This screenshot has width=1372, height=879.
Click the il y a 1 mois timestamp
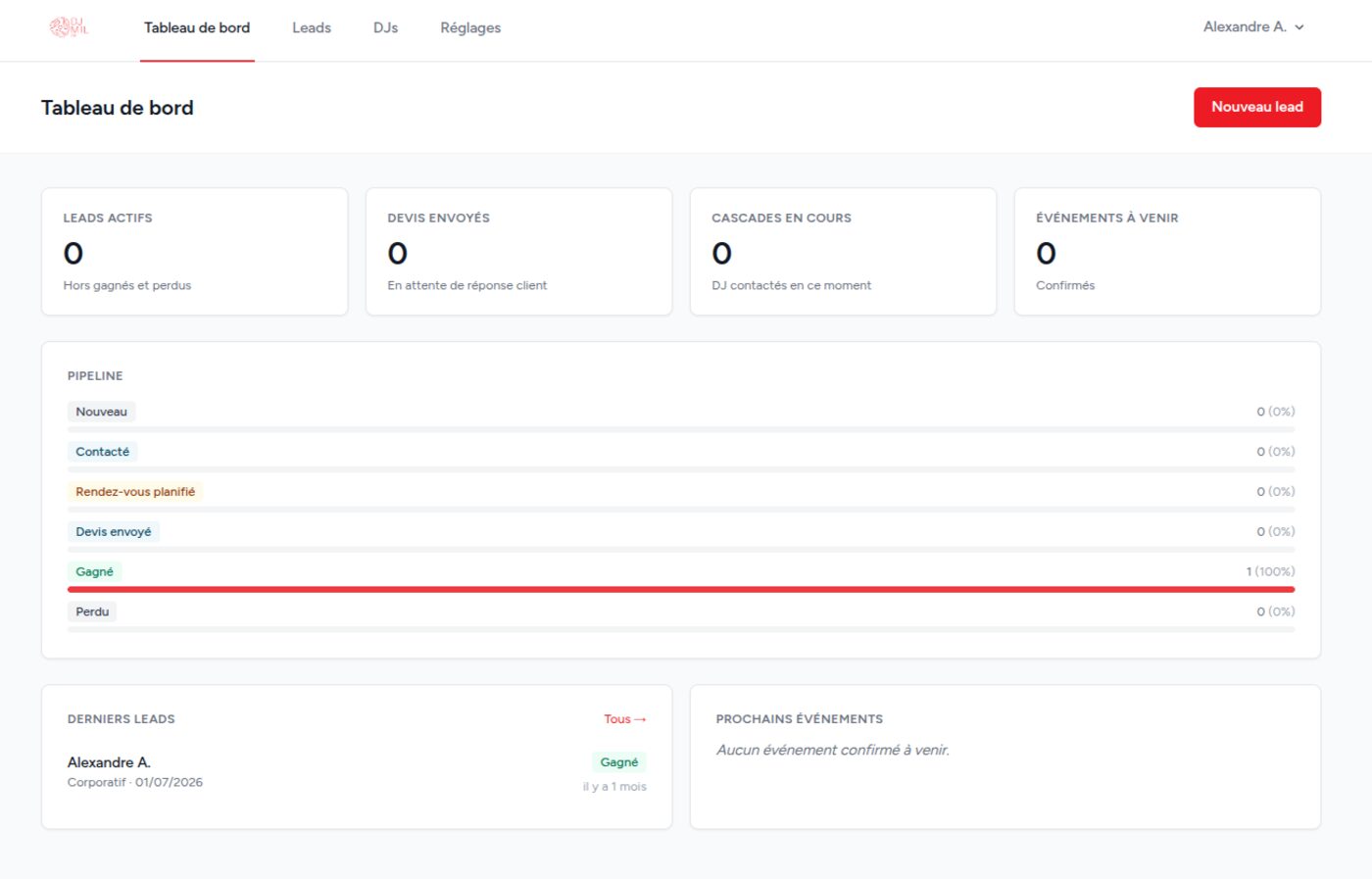click(x=614, y=787)
